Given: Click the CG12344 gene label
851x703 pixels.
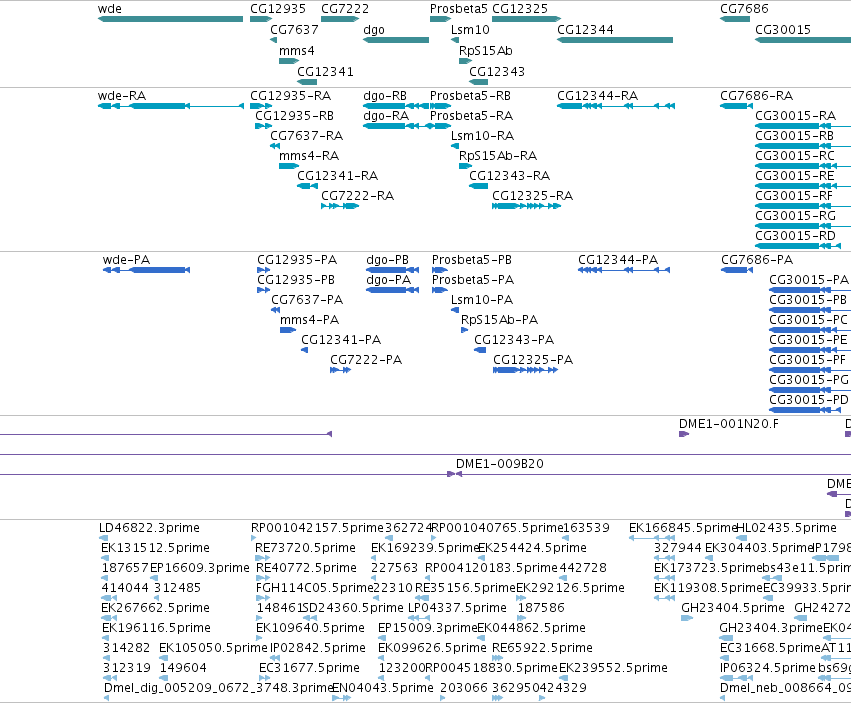Looking at the screenshot, I should (x=585, y=29).
